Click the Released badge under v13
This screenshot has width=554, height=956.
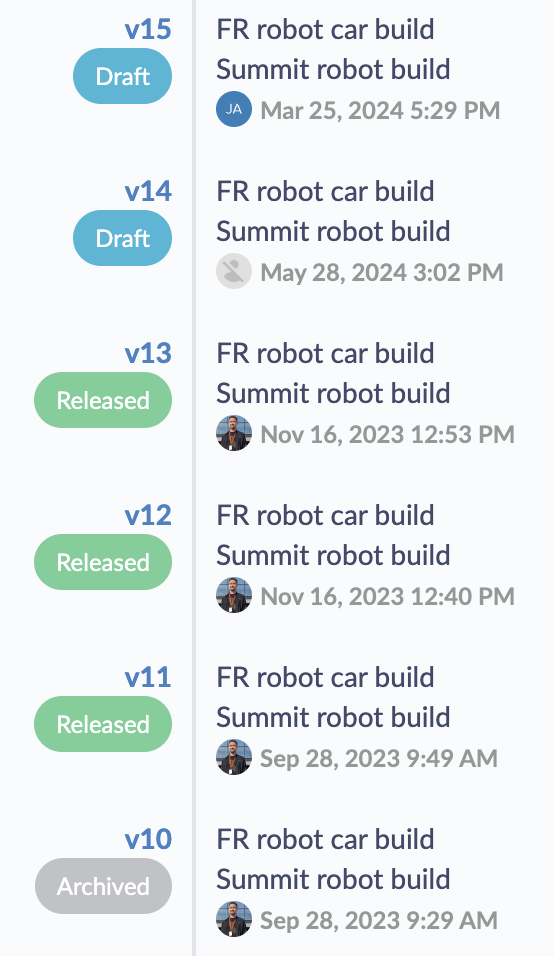point(103,401)
